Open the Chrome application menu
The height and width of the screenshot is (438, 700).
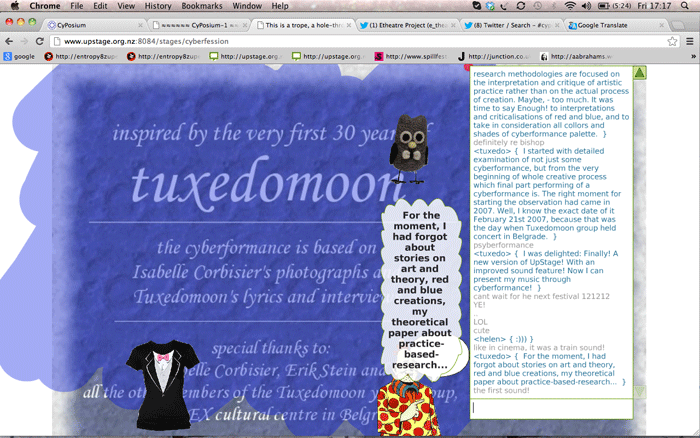[45, 6]
